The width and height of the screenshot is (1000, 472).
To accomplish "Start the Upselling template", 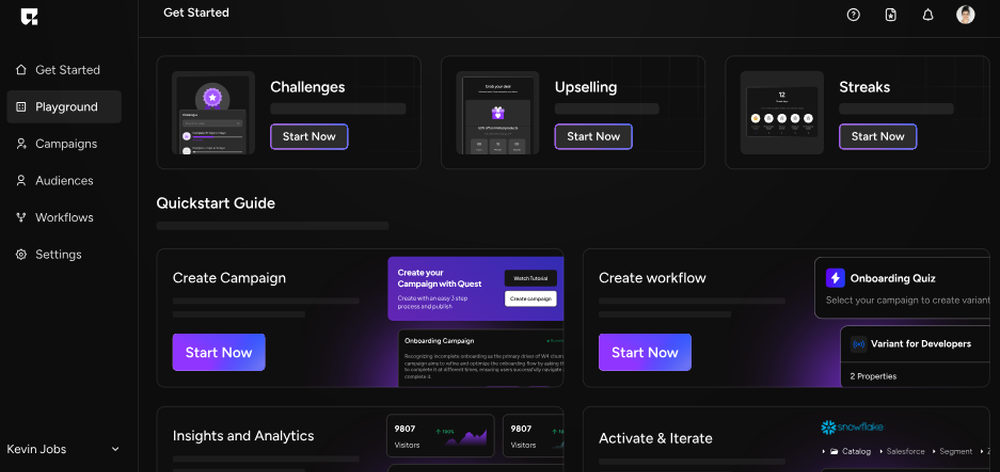I will [593, 136].
